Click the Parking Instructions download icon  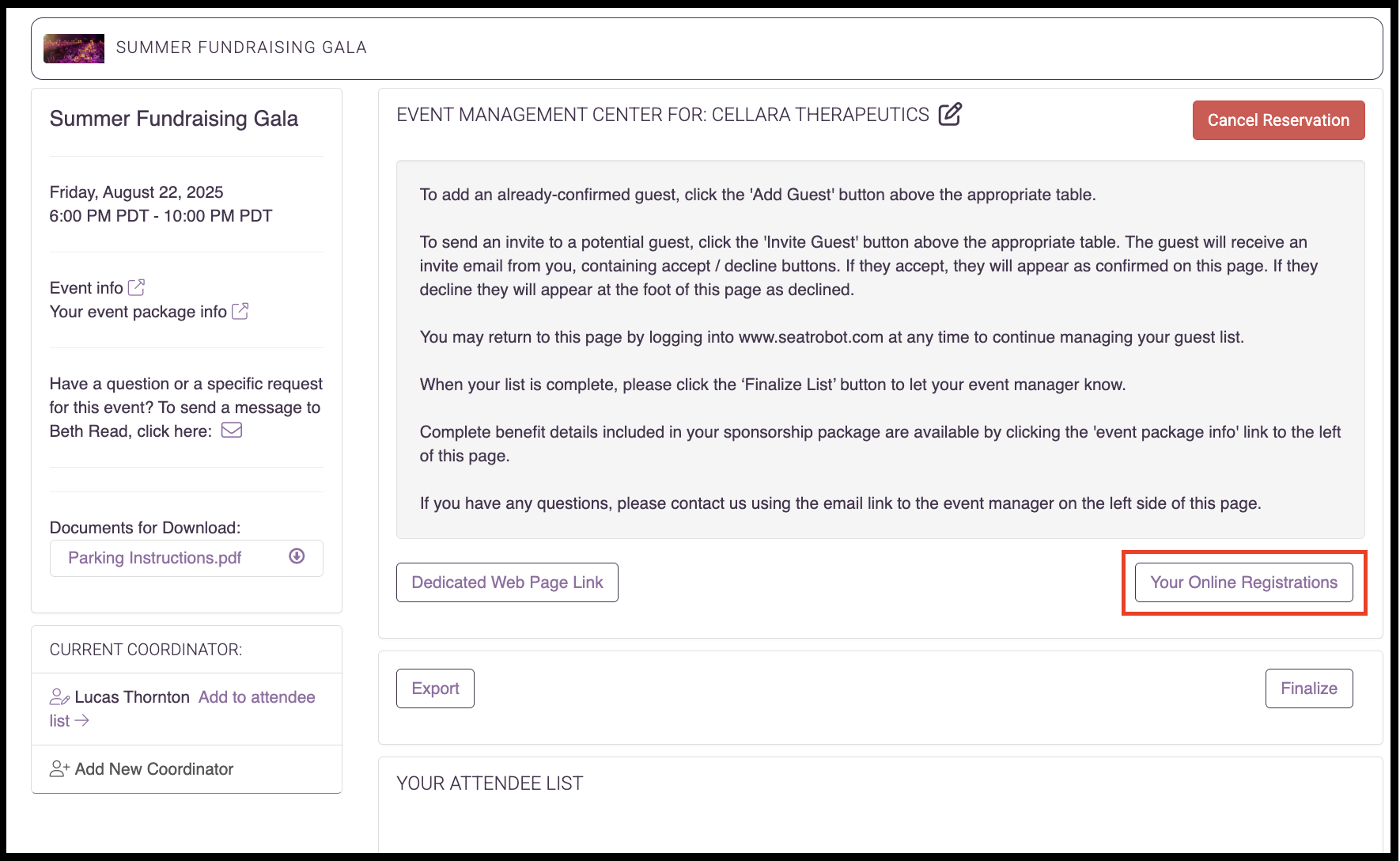click(297, 556)
